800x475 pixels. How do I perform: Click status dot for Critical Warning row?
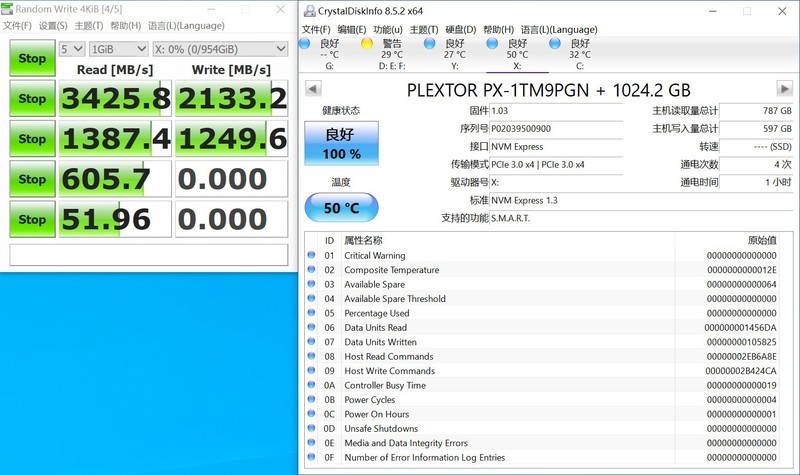[312, 256]
